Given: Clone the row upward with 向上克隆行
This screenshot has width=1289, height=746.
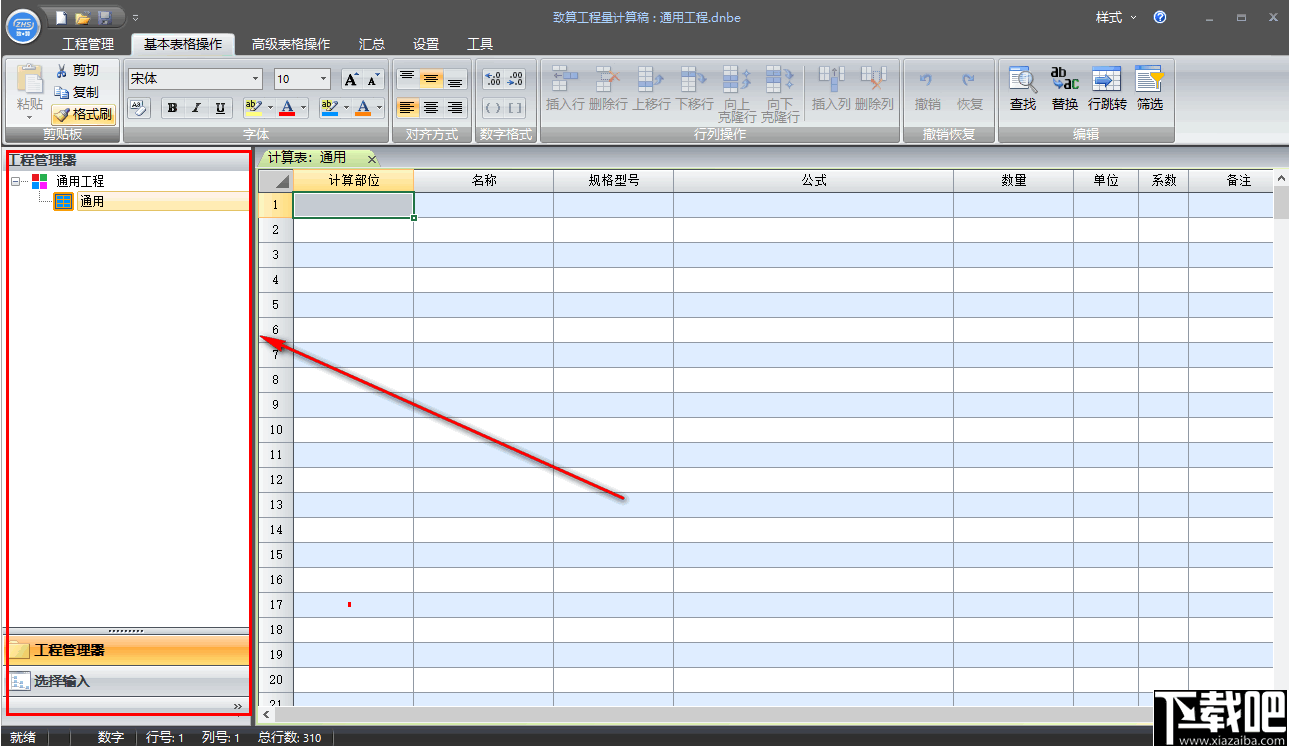Looking at the screenshot, I should pos(737,94).
